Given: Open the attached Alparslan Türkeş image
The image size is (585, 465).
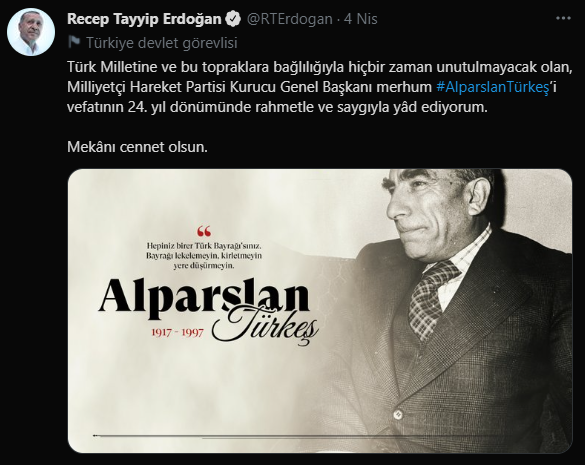Looking at the screenshot, I should (320, 311).
